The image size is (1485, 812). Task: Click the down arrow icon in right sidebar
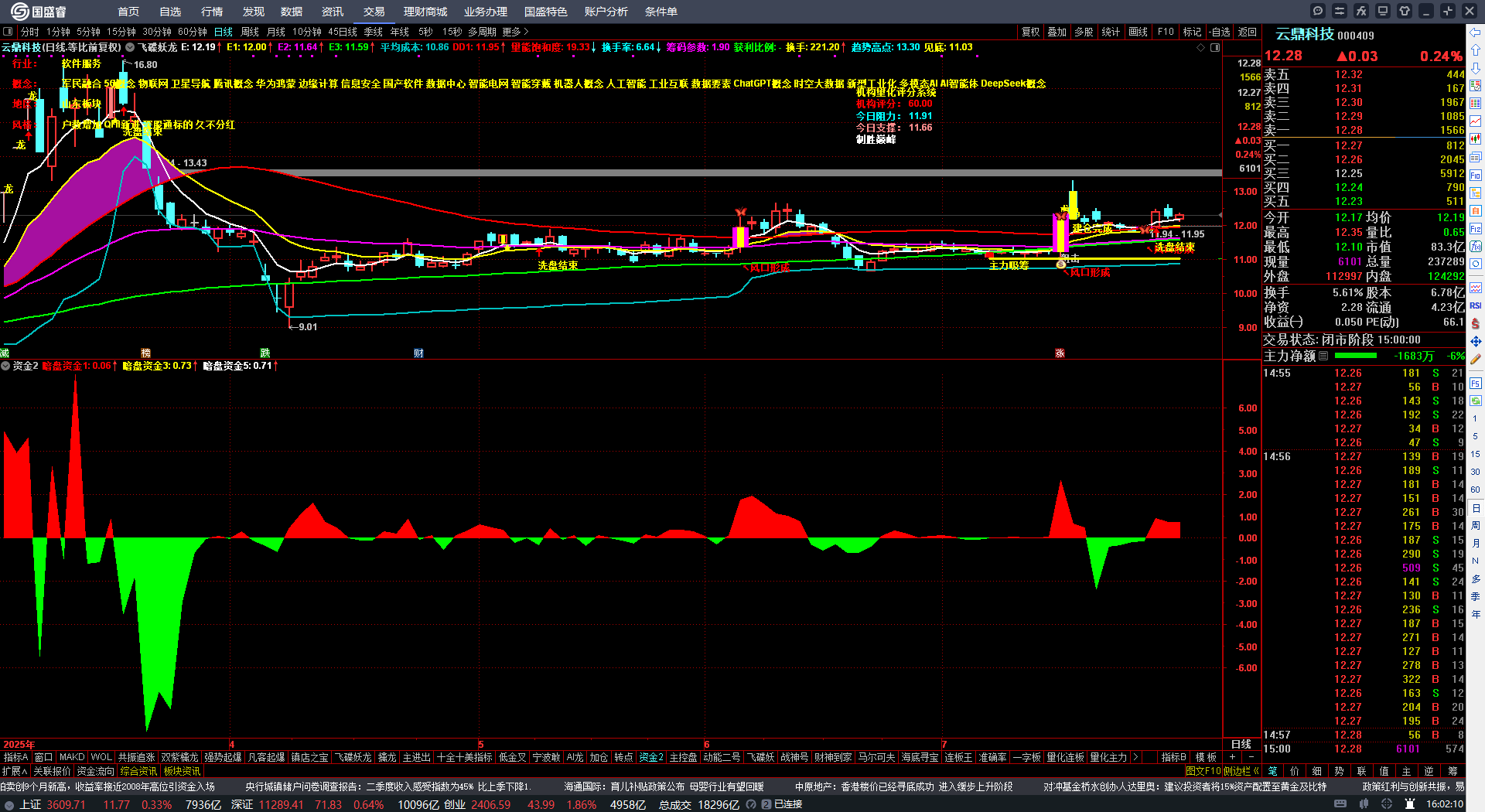1476,67
